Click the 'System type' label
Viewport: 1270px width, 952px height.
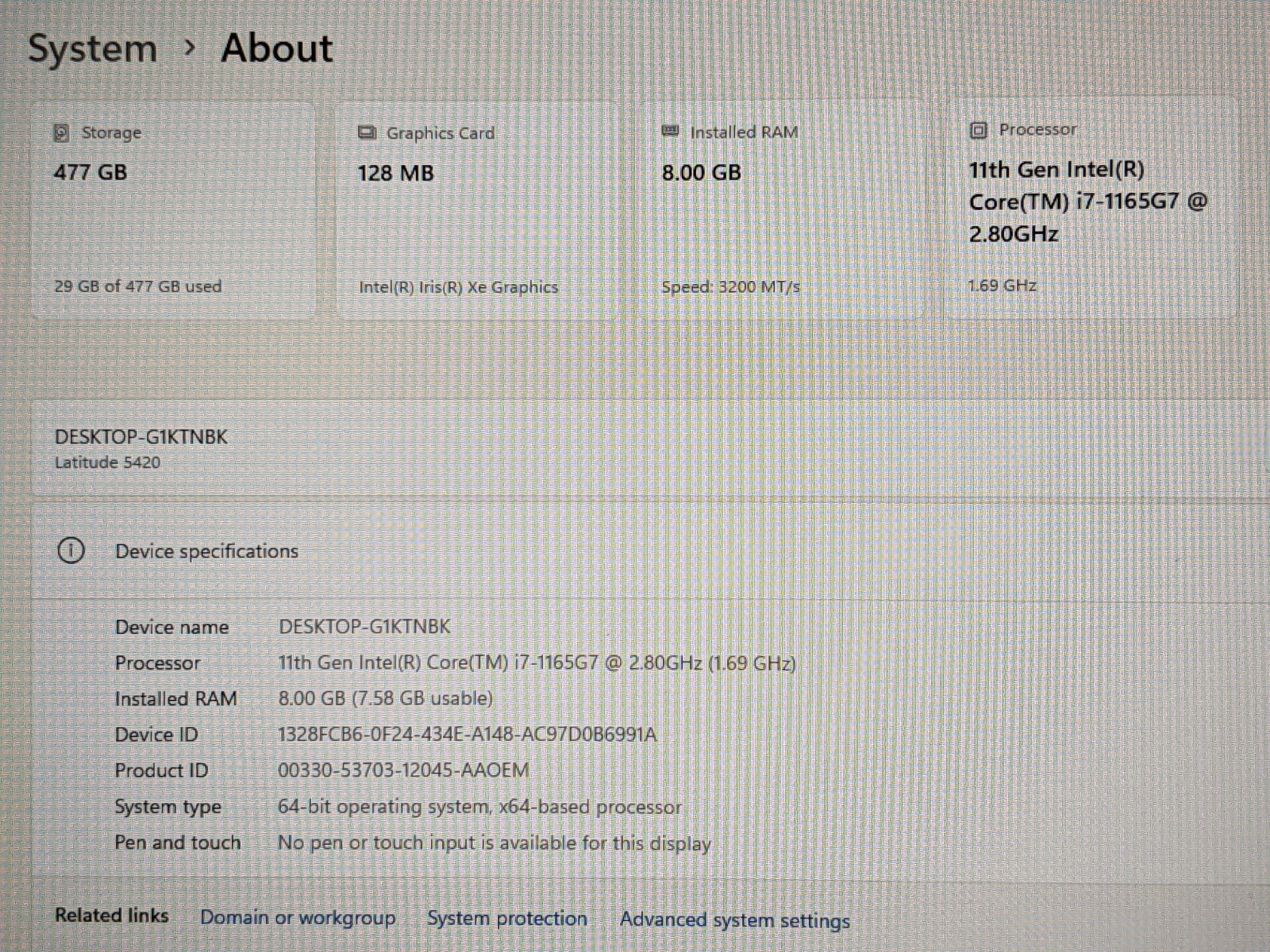[168, 807]
